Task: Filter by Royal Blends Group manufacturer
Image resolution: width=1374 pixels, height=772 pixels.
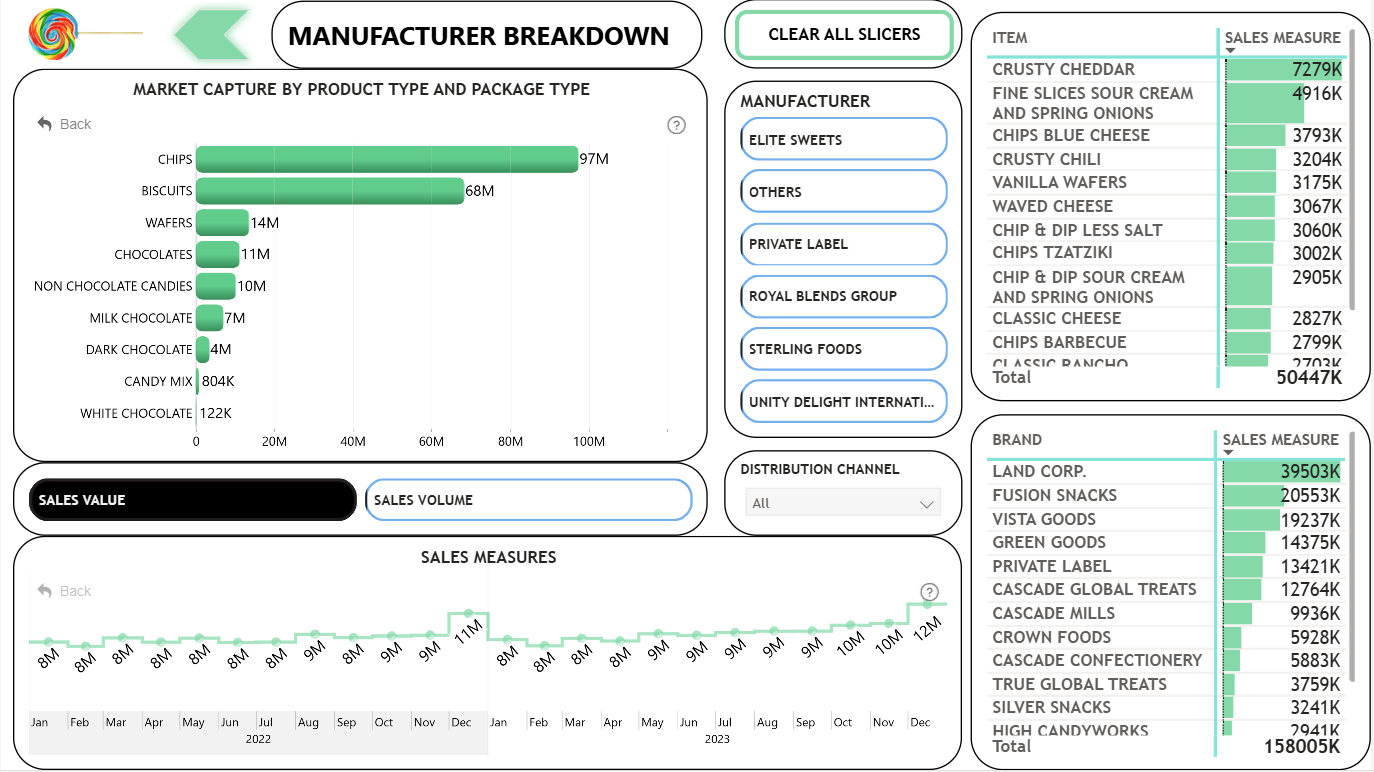Action: pyautogui.click(x=844, y=296)
